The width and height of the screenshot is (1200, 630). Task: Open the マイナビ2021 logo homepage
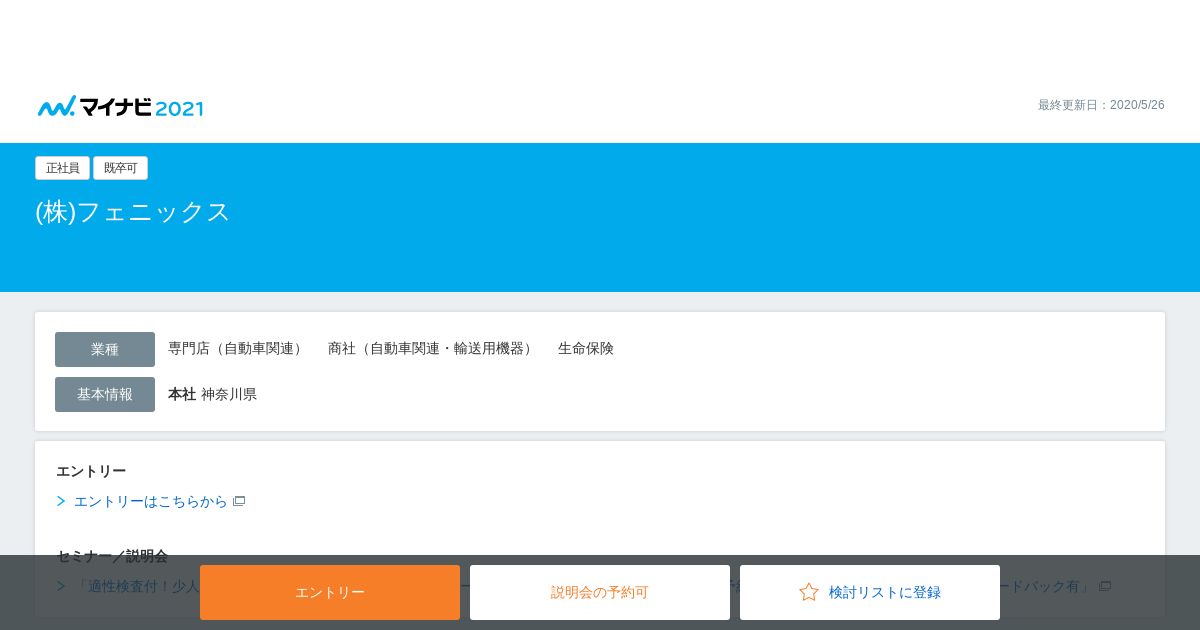coord(120,107)
